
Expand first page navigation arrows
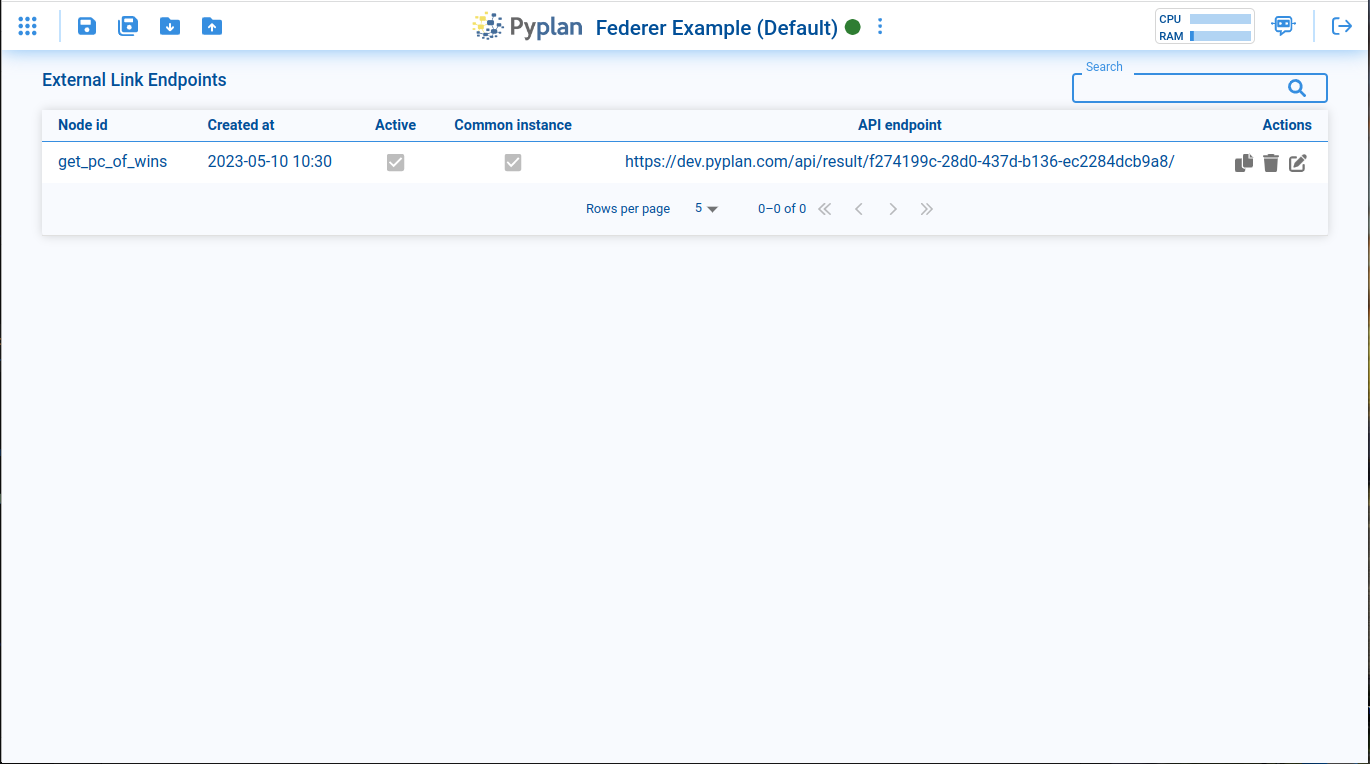point(824,208)
